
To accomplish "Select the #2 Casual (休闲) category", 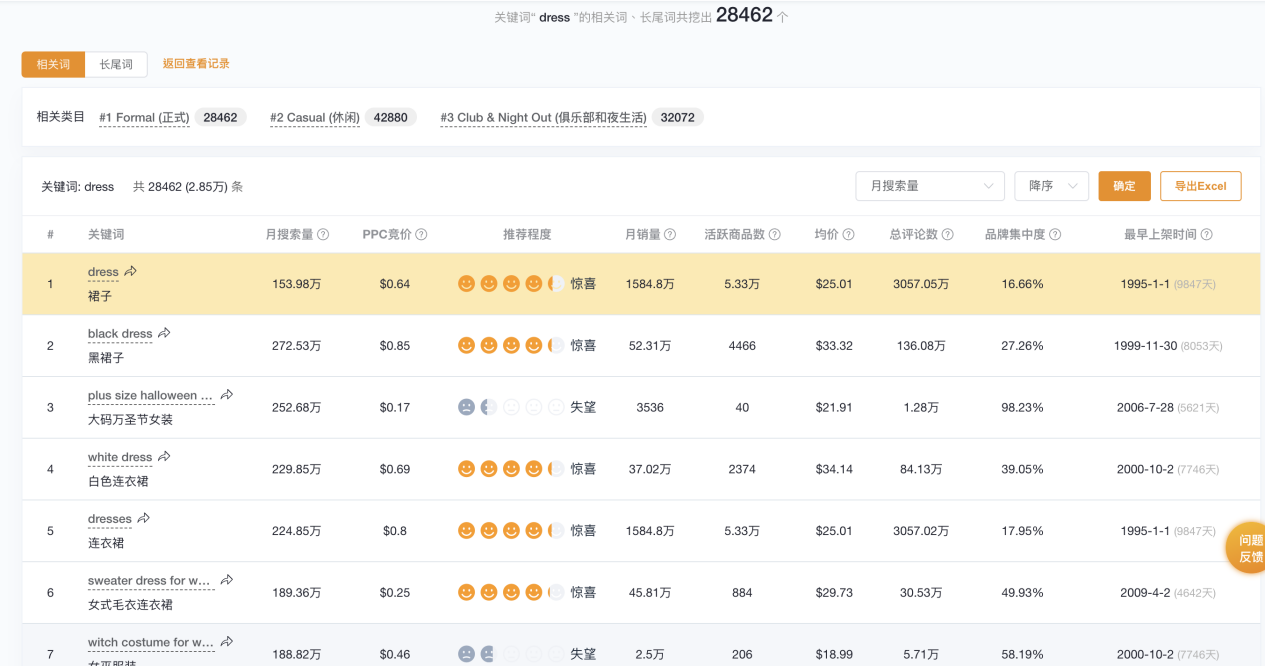I will [x=314, y=118].
